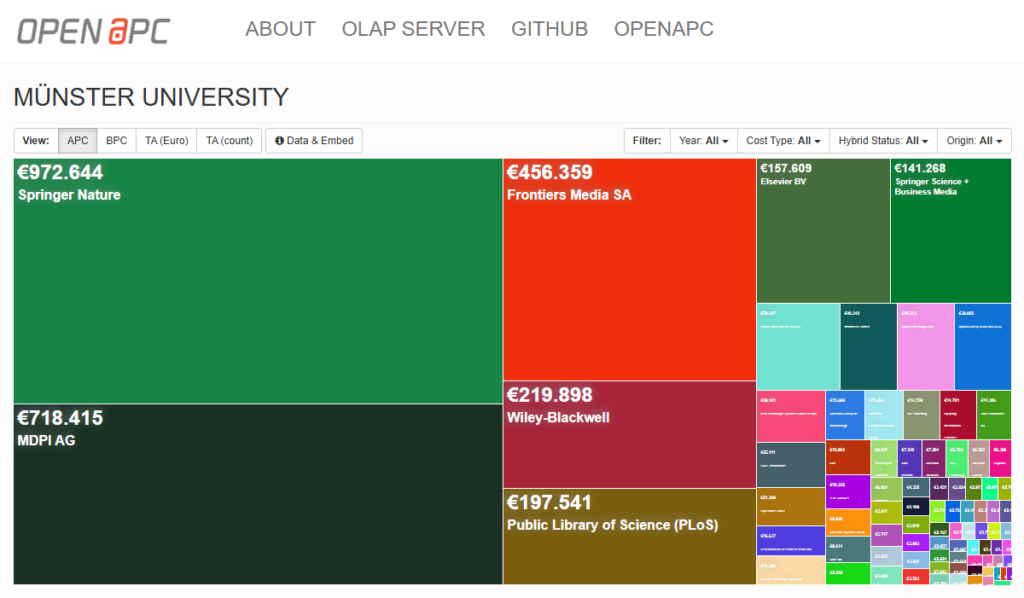Switch view to BPC
The image size is (1024, 598).
point(116,140)
